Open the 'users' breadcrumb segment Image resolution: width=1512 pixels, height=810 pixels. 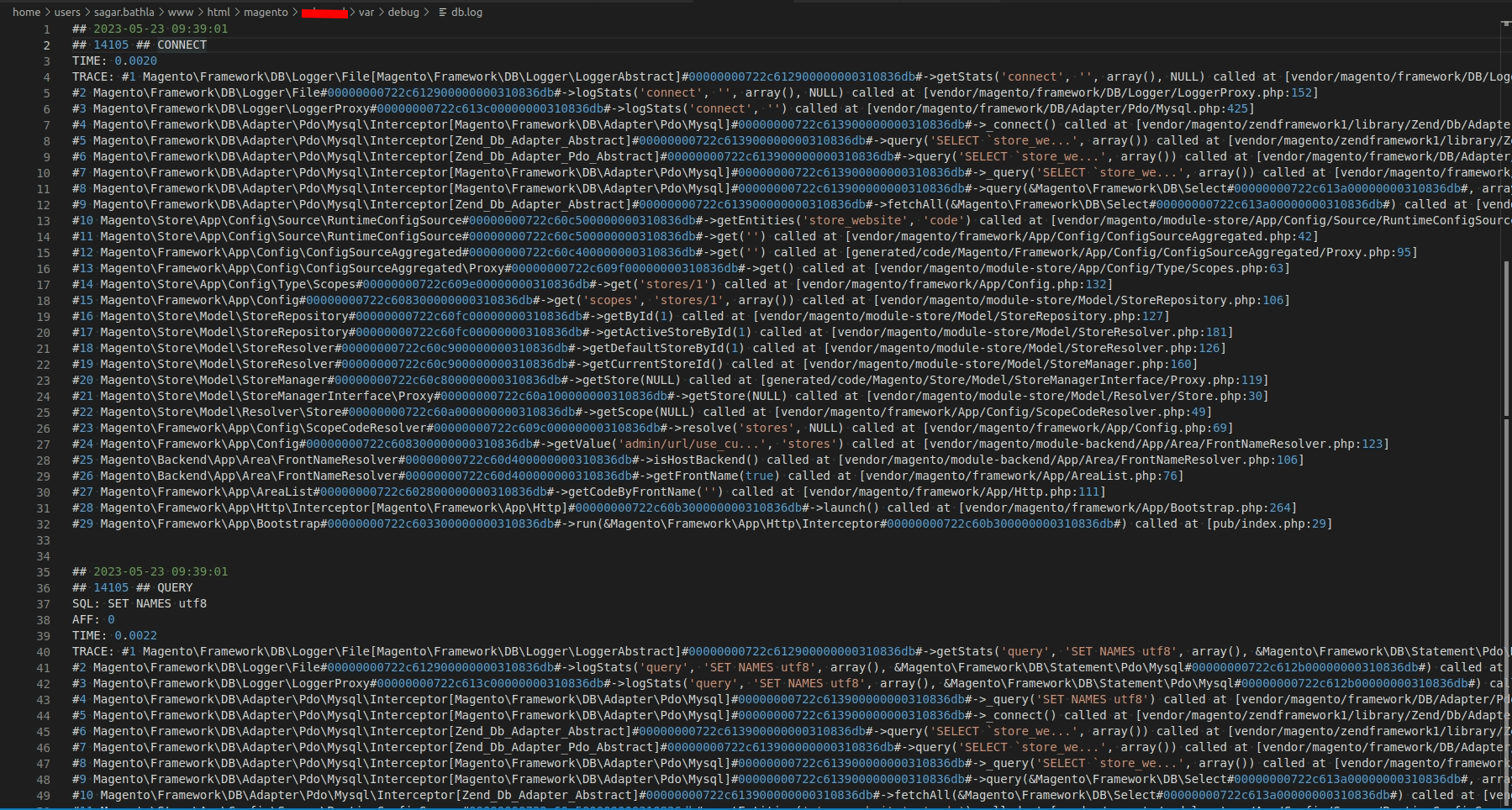[67, 13]
